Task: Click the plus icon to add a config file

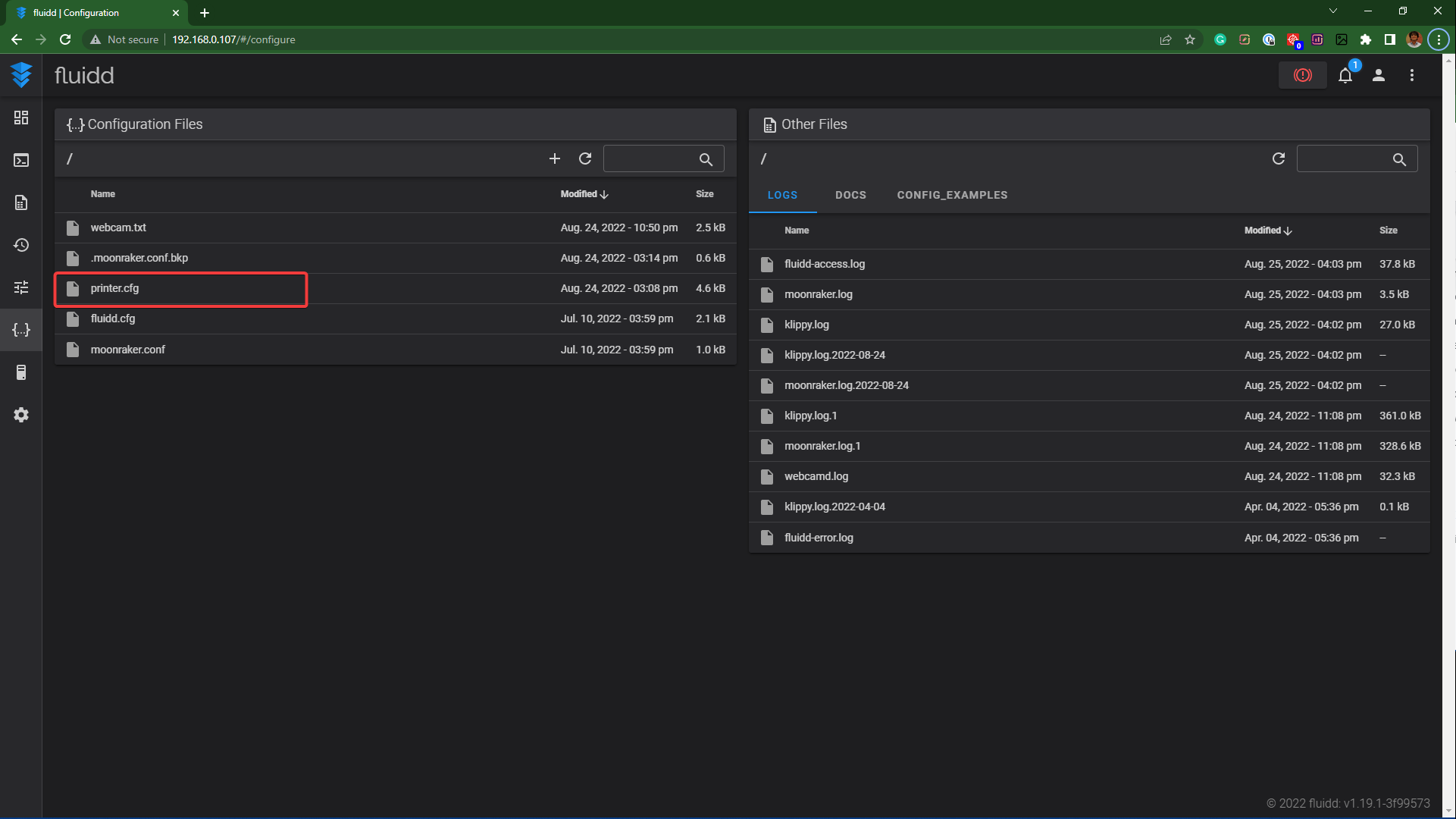Action: pyautogui.click(x=555, y=158)
